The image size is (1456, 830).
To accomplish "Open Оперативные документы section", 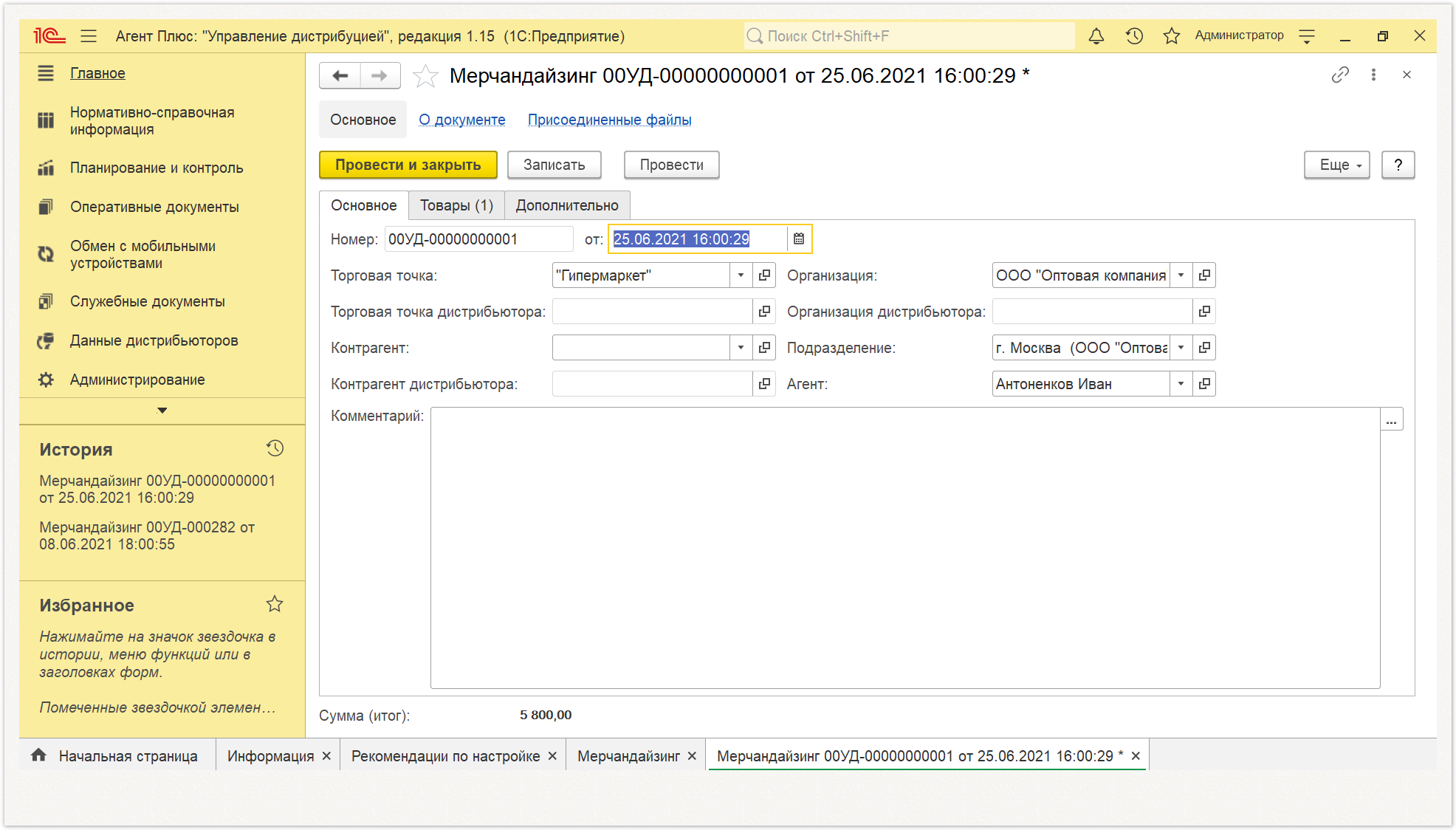I will tap(154, 207).
